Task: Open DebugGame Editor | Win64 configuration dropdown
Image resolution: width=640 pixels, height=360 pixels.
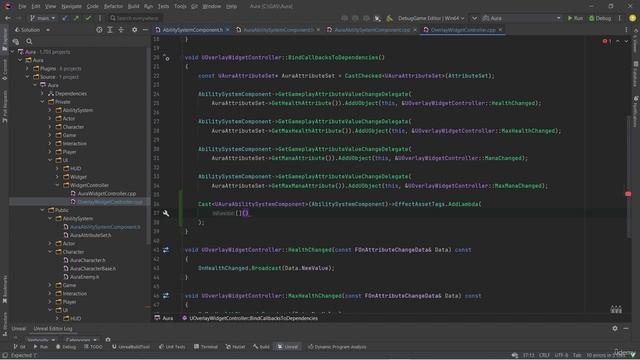Action: tap(431, 18)
